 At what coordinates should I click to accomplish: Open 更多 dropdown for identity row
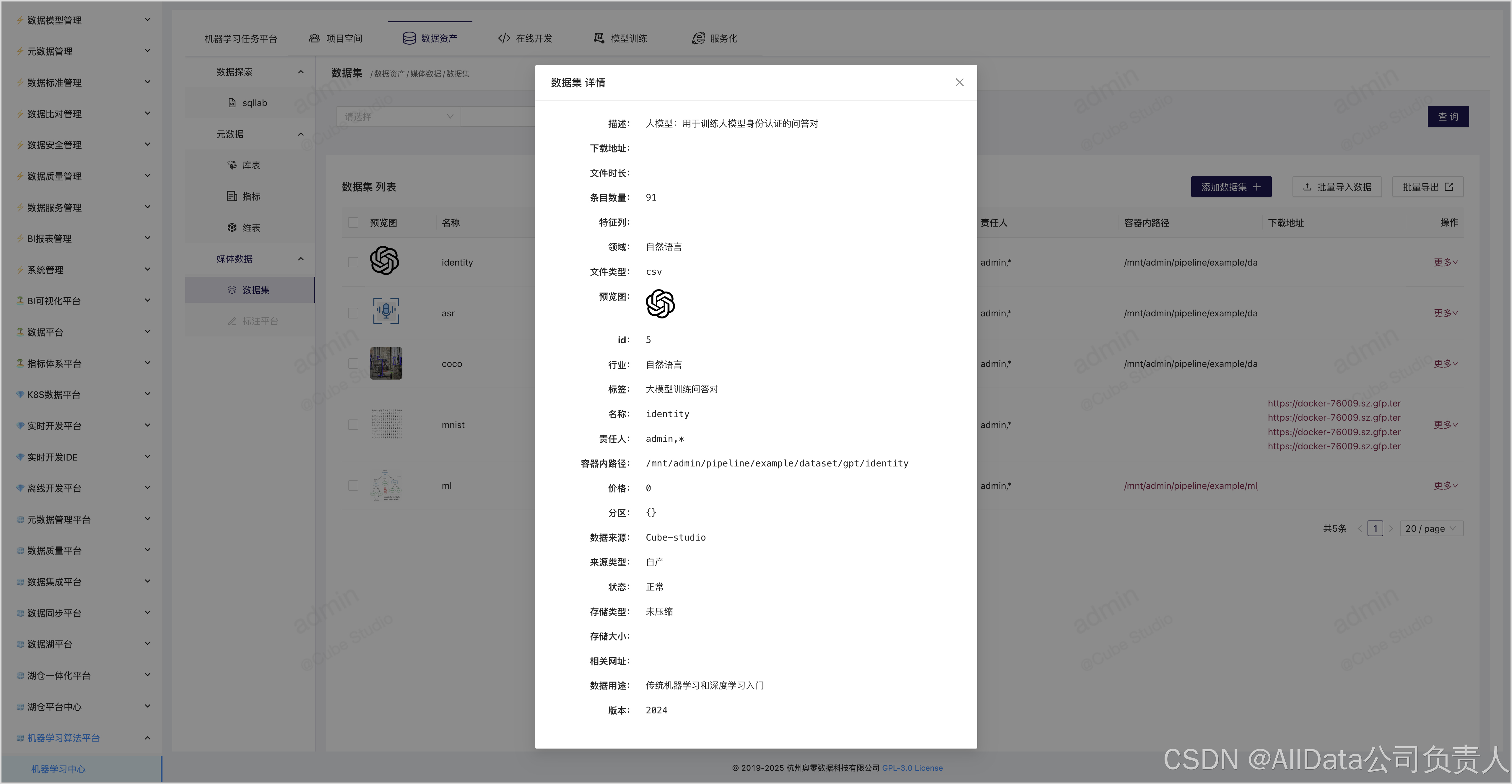1446,262
